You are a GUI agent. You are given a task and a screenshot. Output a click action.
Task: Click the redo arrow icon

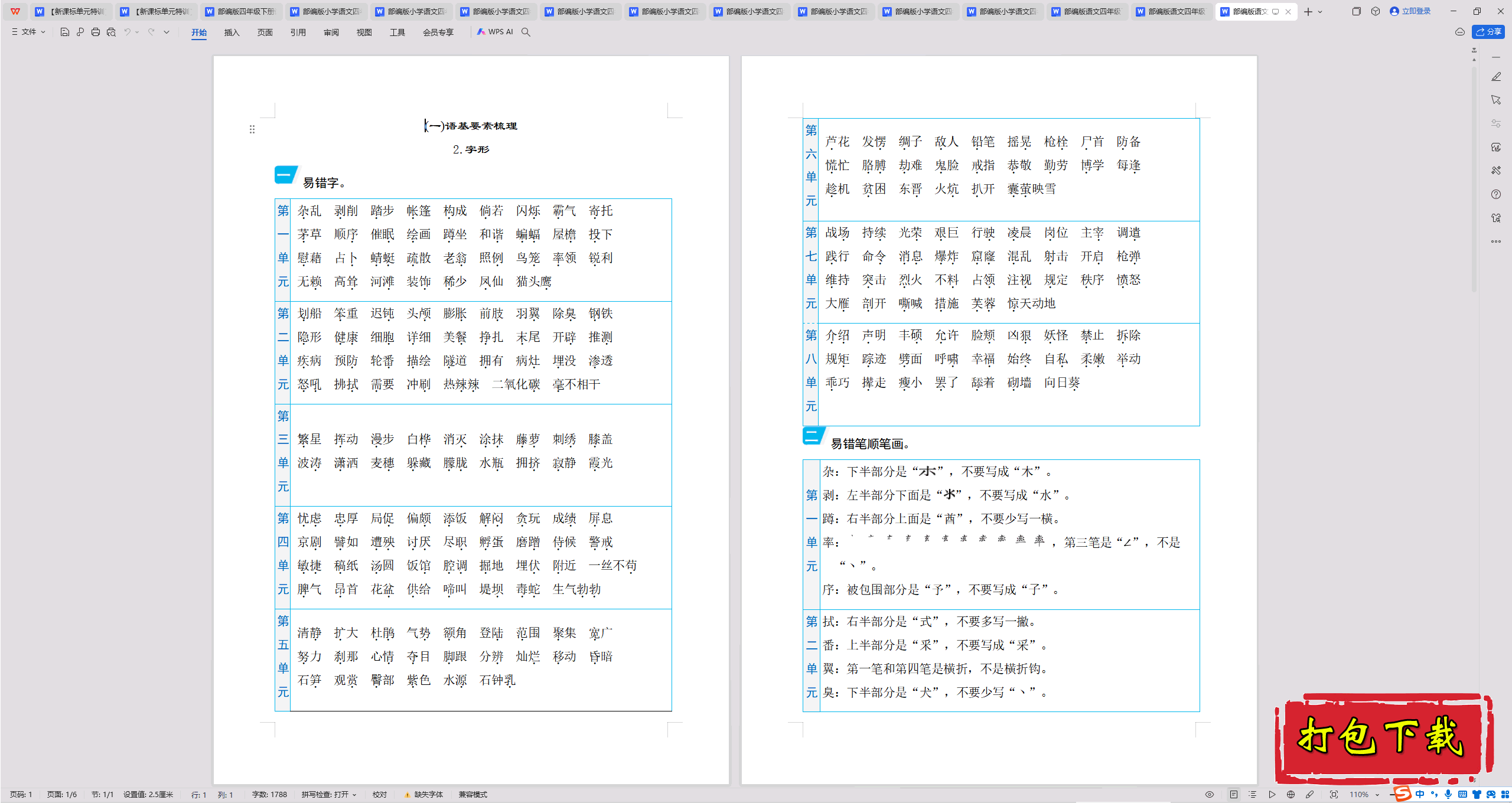click(x=151, y=32)
